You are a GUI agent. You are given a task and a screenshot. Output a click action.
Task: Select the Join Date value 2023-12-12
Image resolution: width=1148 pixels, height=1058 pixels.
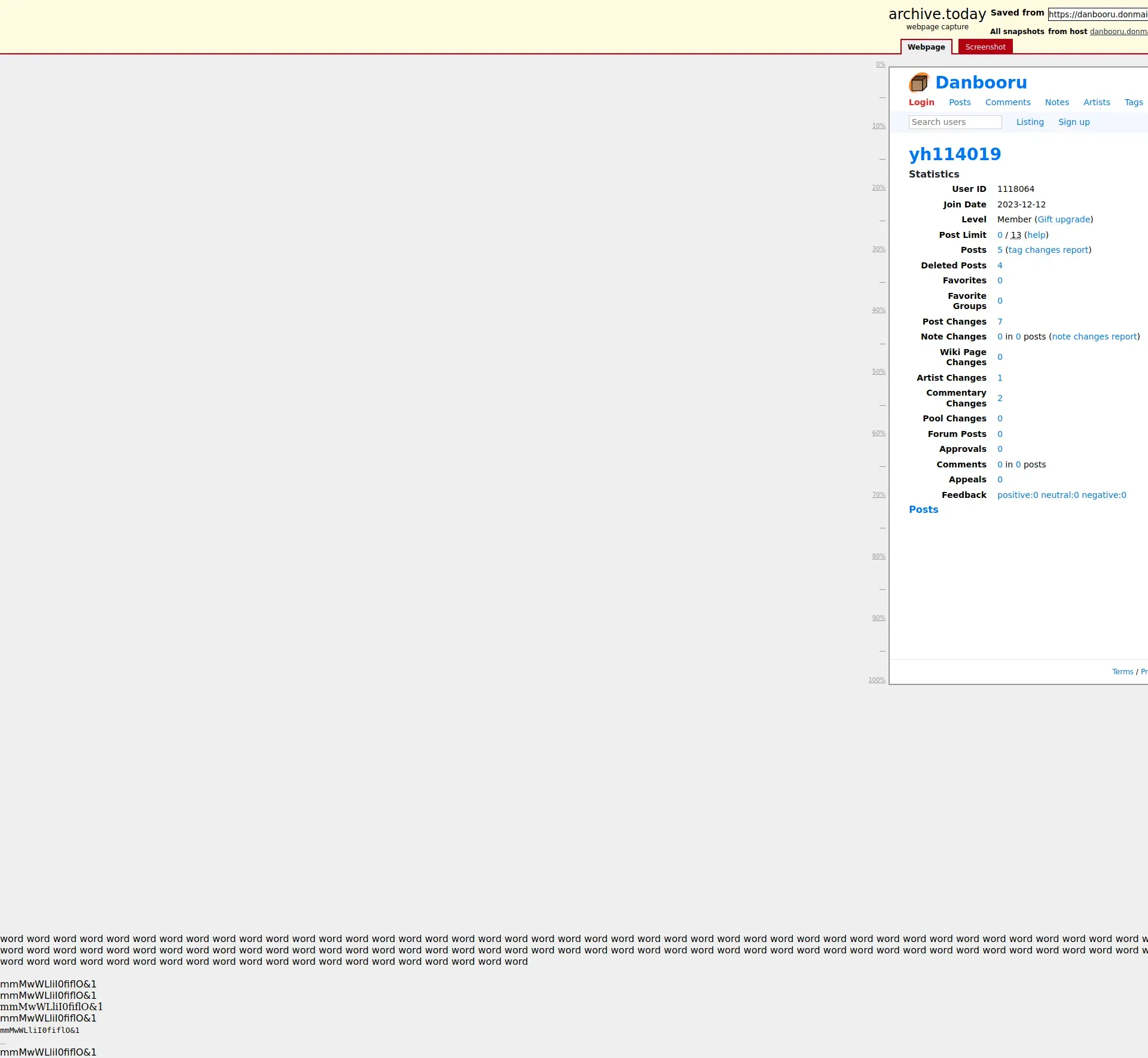pos(1021,204)
